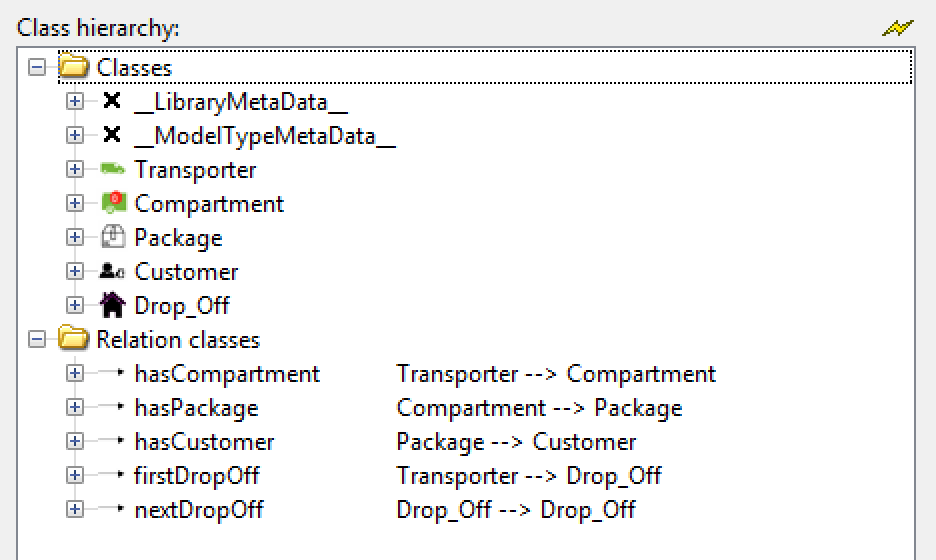Expand the nextDropOff relation node
This screenshot has height=560, width=936.
pos(75,509)
